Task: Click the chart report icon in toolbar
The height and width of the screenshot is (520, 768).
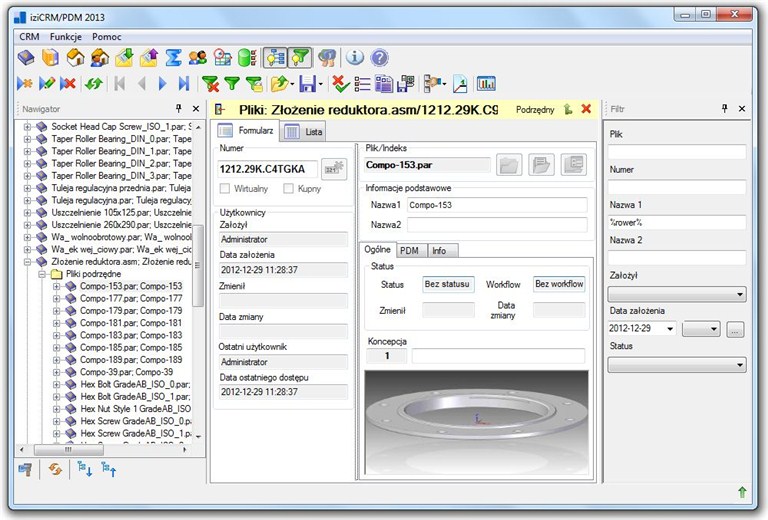Action: [x=486, y=84]
